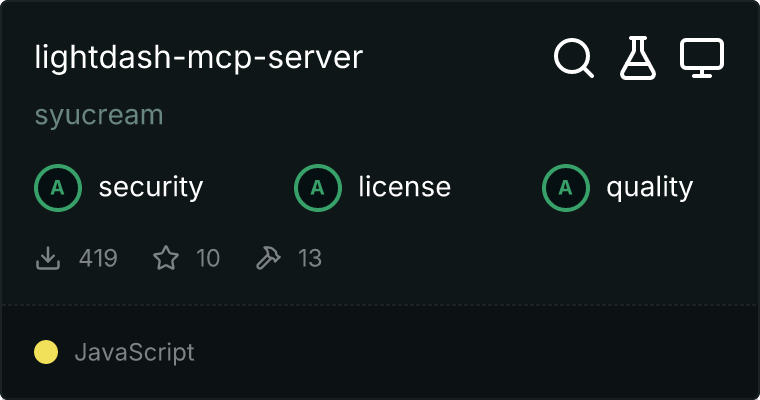Viewport: 760px width, 400px height.
Task: Click the hammer tools icon
Action: tap(268, 259)
